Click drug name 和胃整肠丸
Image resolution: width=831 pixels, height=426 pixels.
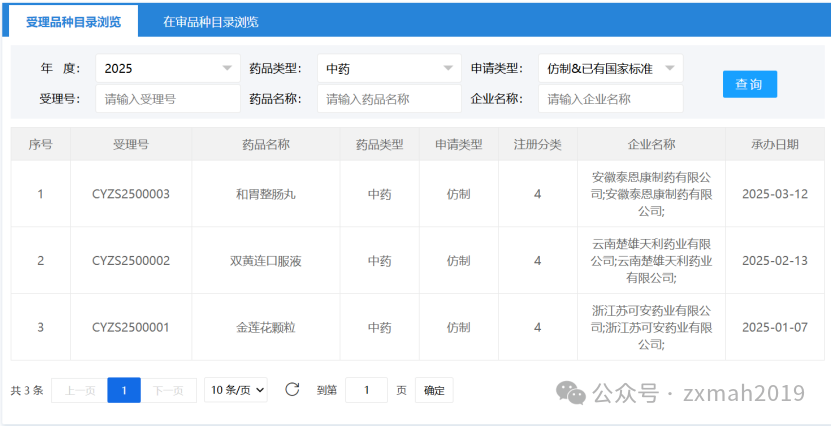pos(266,194)
